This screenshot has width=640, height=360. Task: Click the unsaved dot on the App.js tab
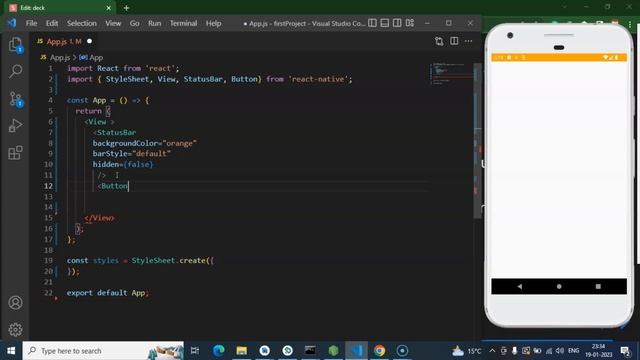click(89, 41)
